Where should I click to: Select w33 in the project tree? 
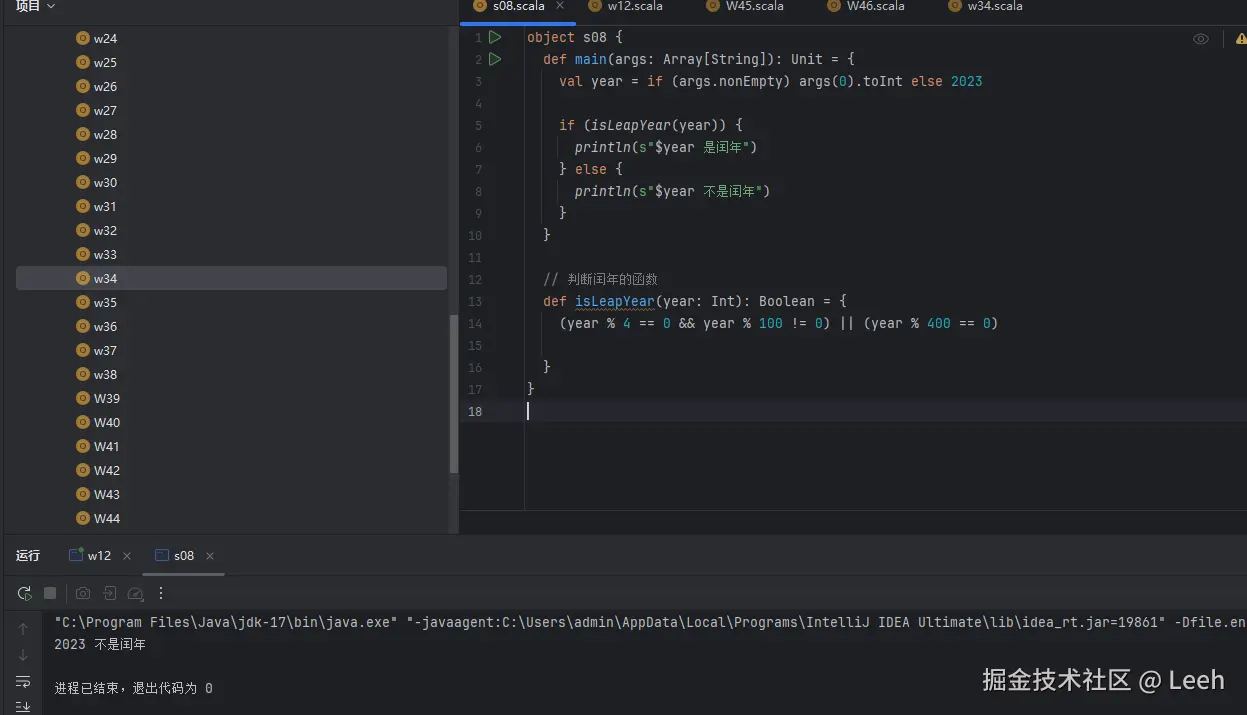coord(231,254)
